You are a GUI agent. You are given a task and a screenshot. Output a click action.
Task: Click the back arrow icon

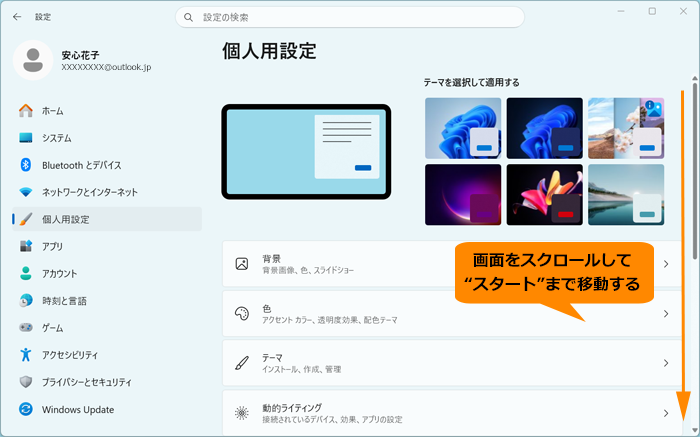[17, 17]
